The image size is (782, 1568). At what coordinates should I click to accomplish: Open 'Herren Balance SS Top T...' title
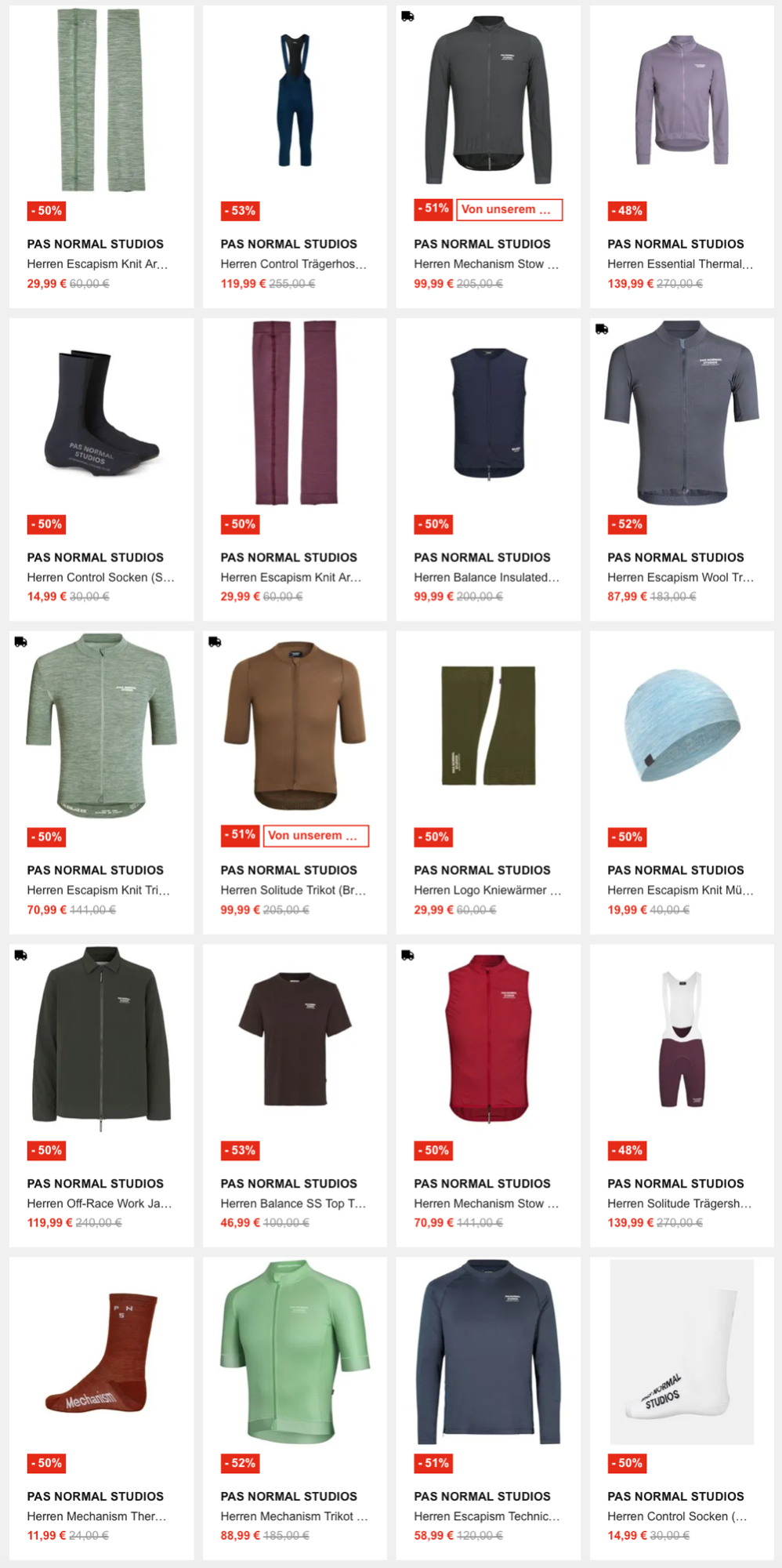point(293,1203)
